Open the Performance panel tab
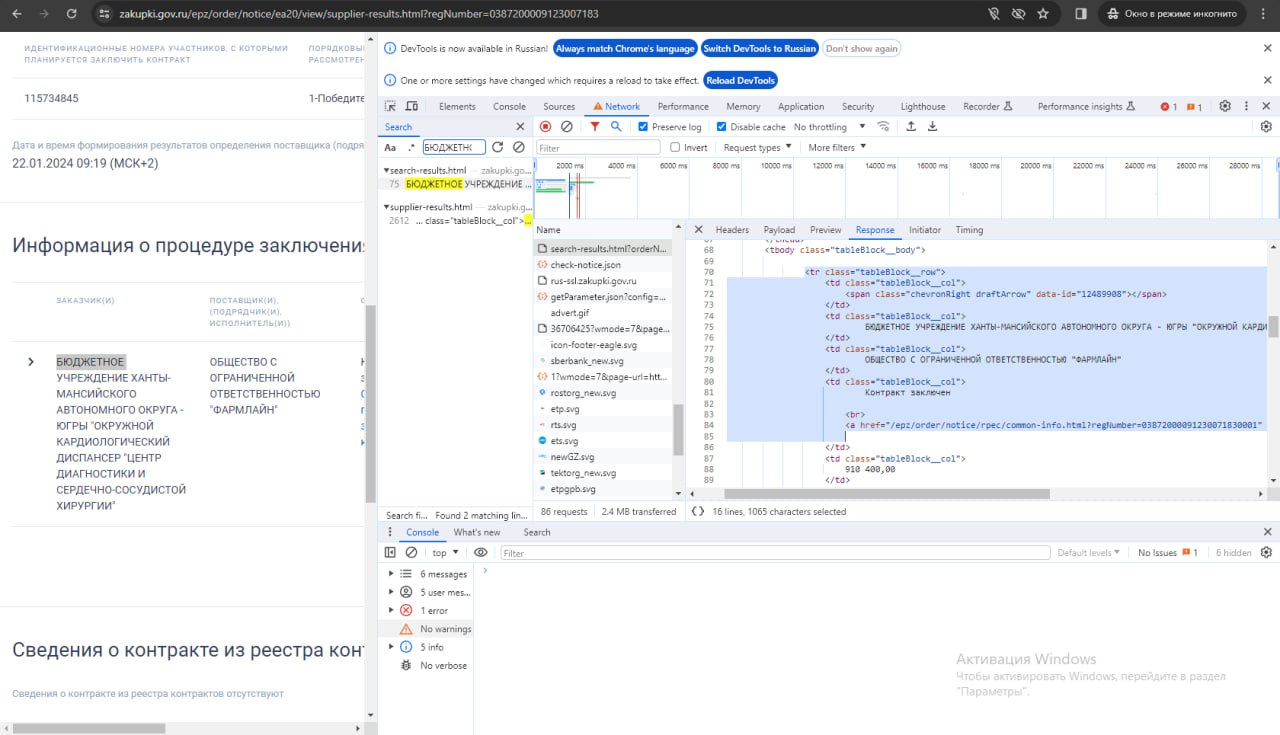Screen dimensions: 1280x735 [683, 106]
